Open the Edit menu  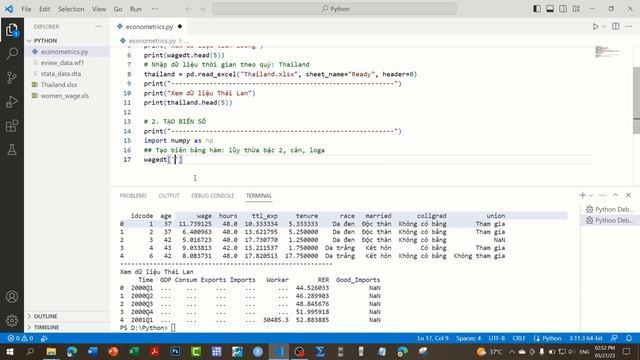coord(44,9)
